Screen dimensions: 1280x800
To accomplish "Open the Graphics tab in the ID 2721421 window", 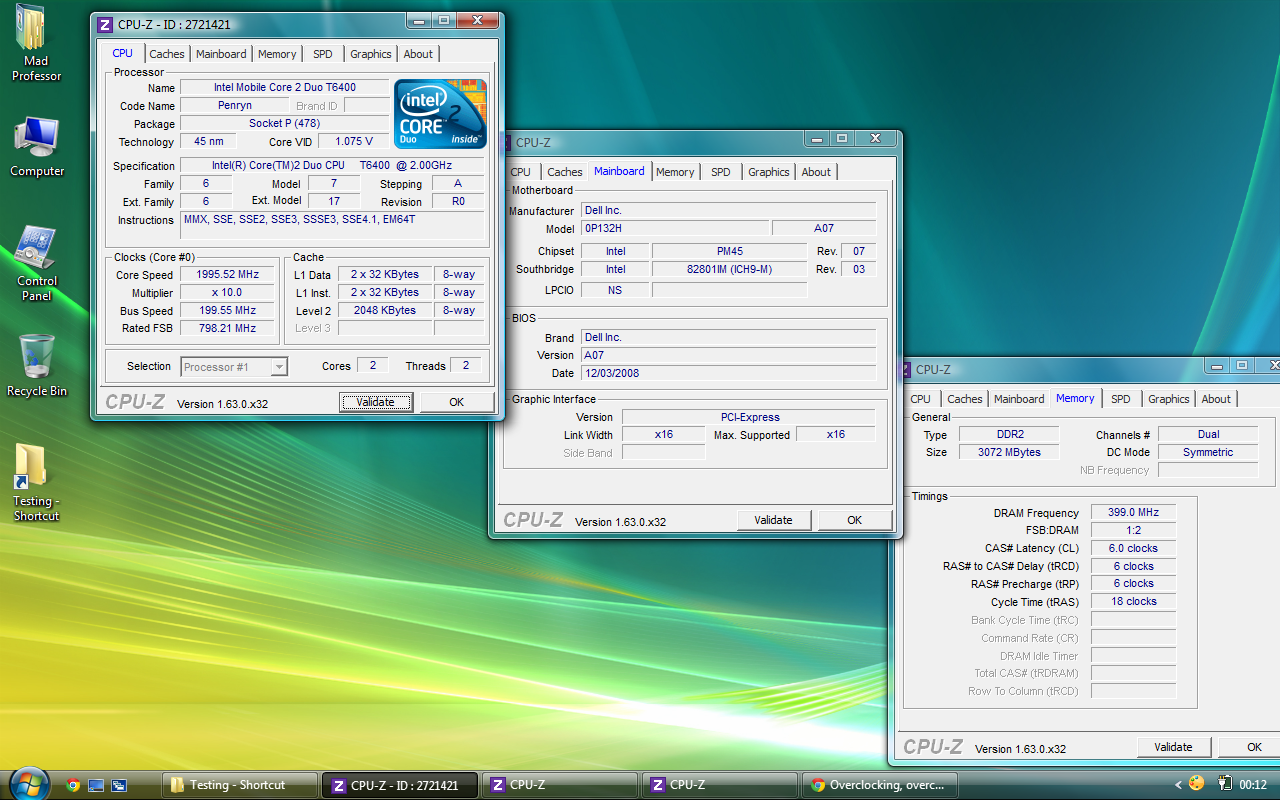I will pyautogui.click(x=371, y=54).
